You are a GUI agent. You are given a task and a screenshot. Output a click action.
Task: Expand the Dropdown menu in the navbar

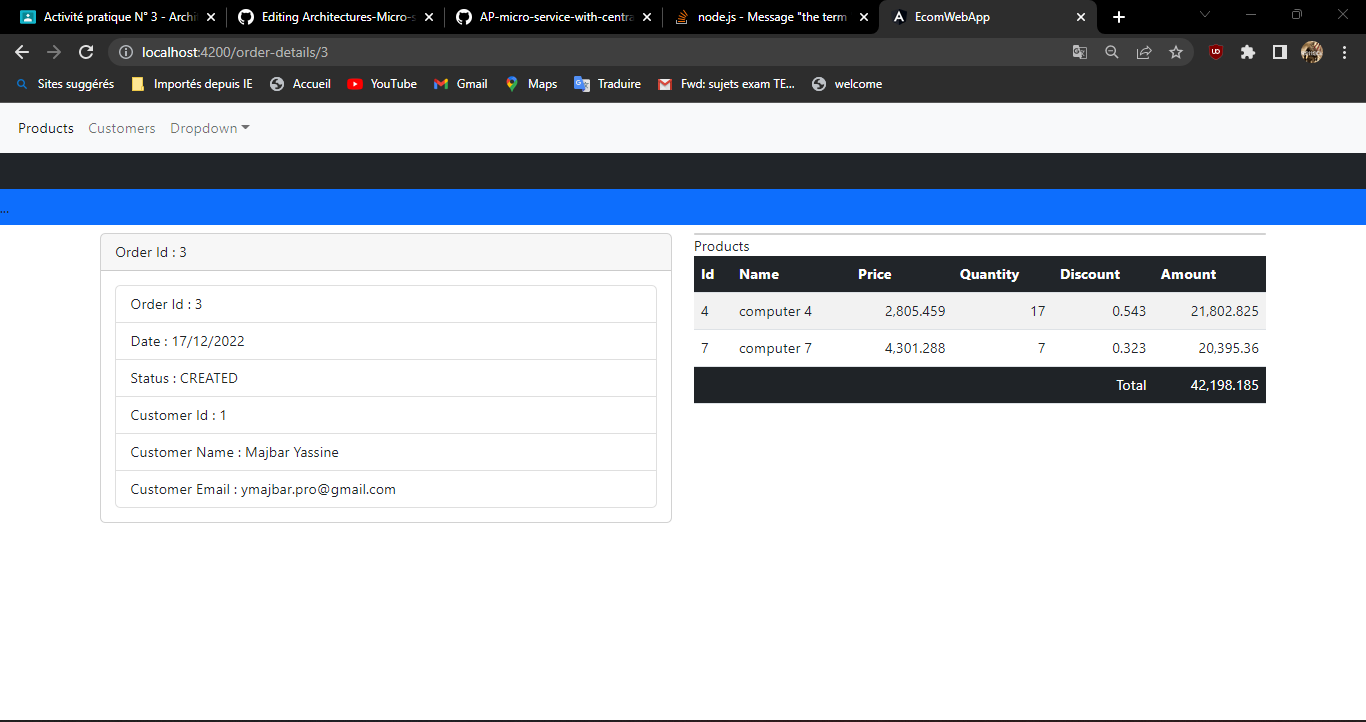[x=209, y=128]
